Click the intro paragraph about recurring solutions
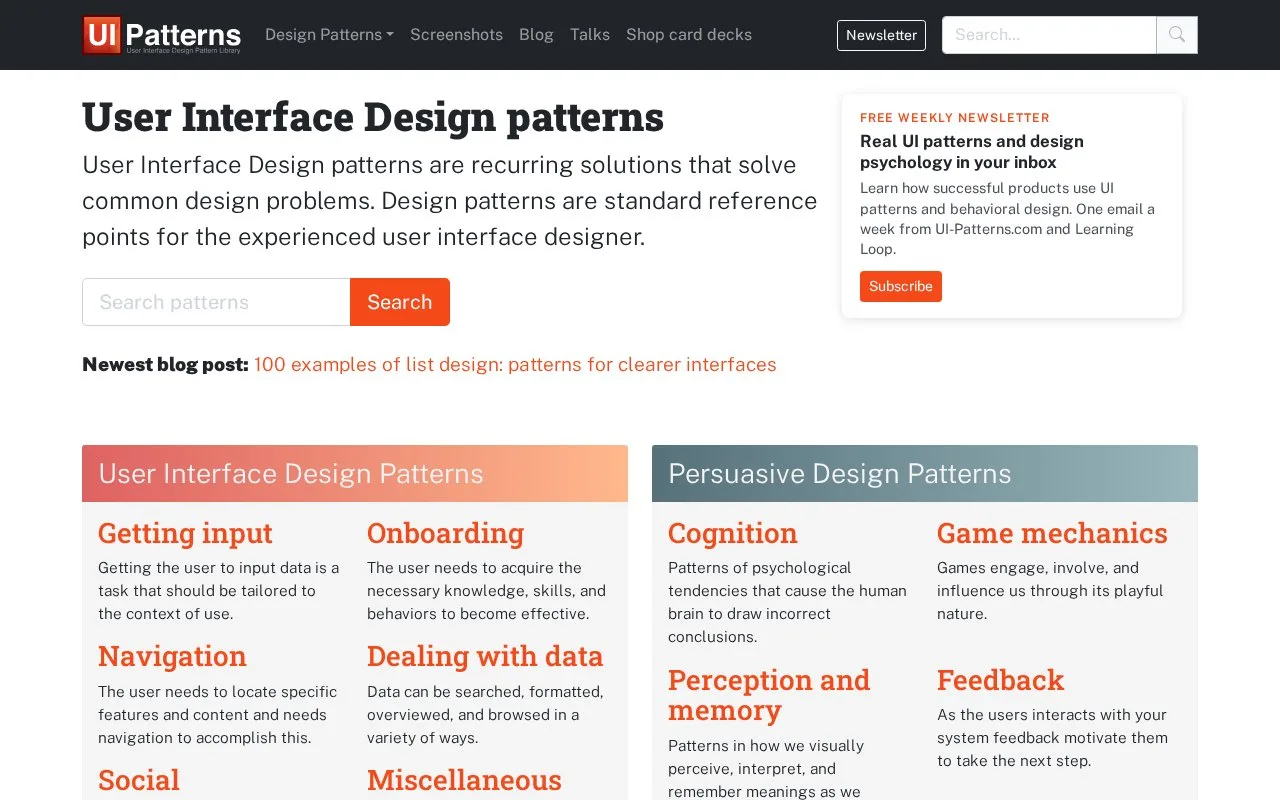 [450, 201]
